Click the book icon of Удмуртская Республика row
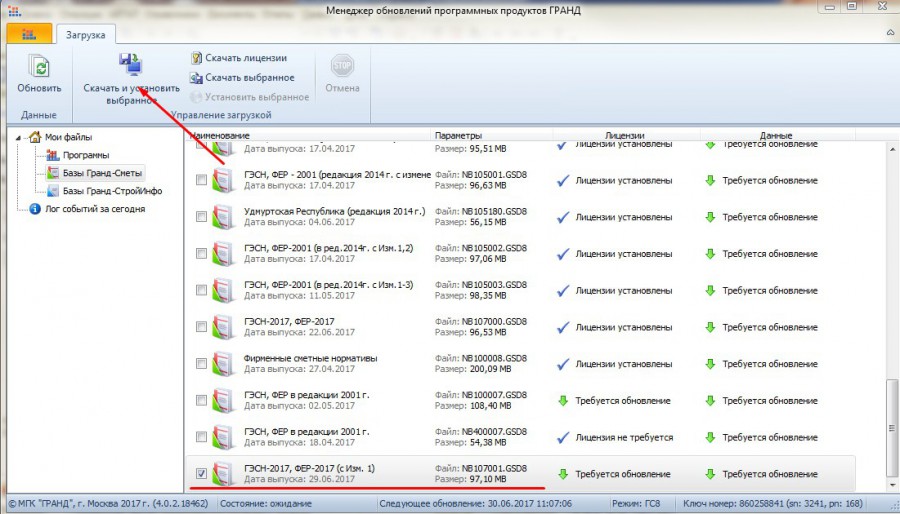 (x=223, y=217)
